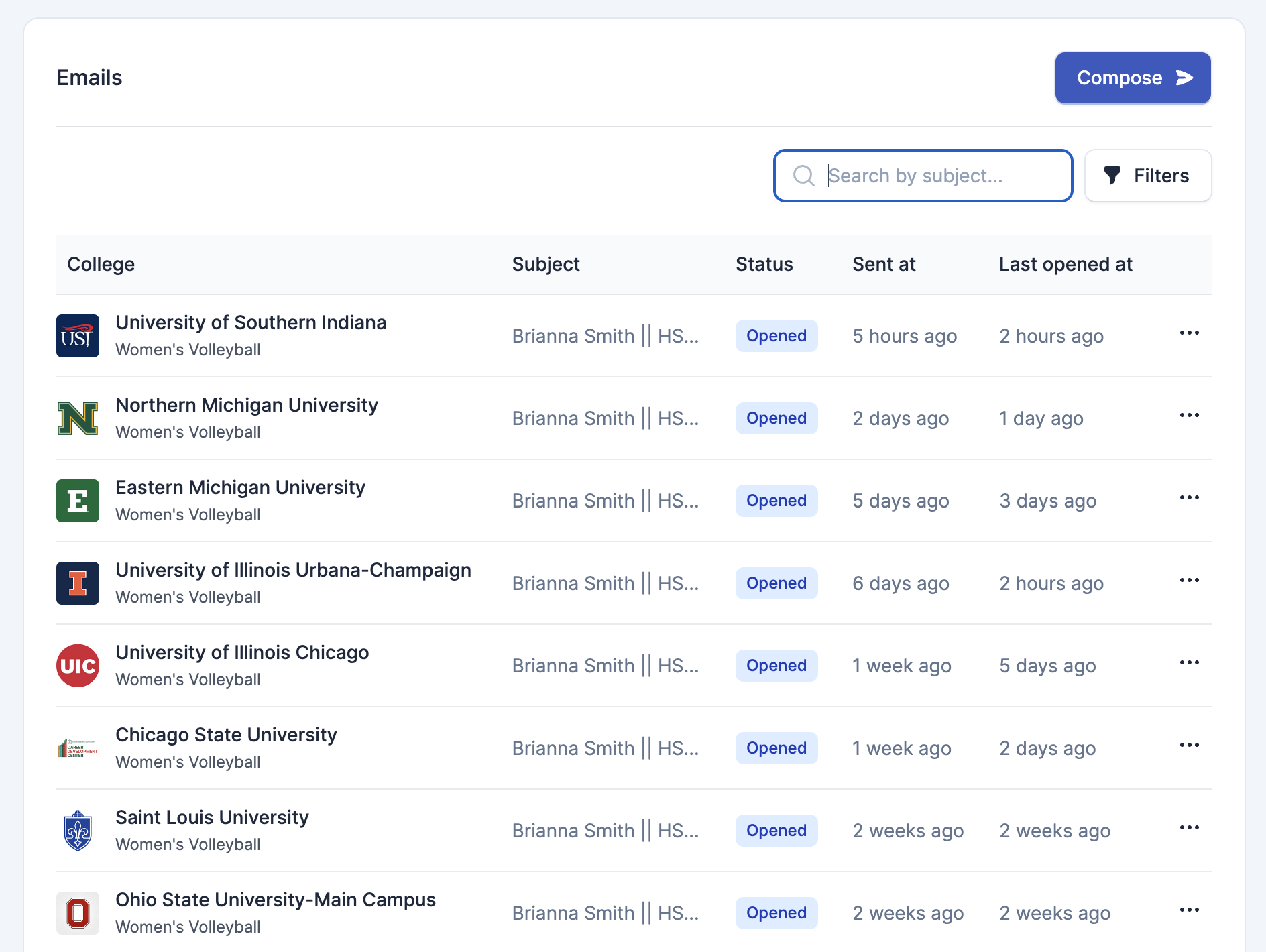Click the Eastern Michigan University logo
The height and width of the screenshot is (952, 1266).
(77, 500)
